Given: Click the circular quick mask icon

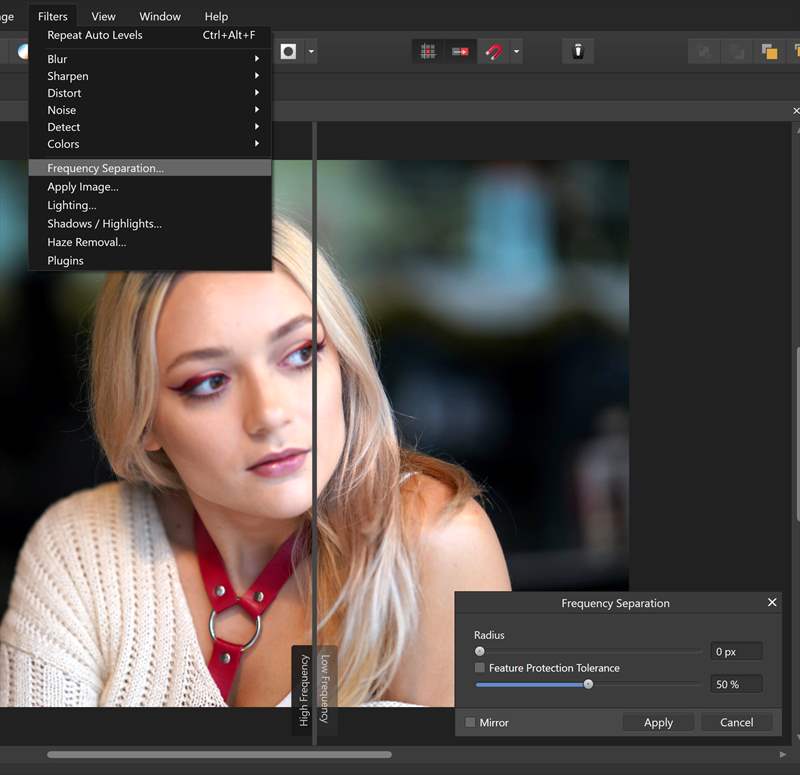Looking at the screenshot, I should pos(288,51).
